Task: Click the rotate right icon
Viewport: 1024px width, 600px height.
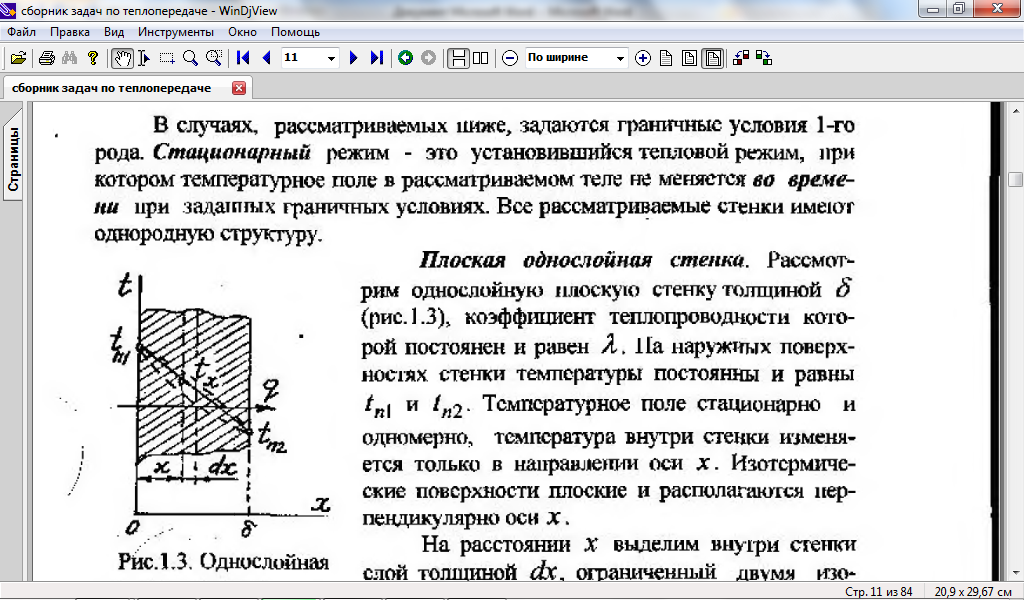Action: pyautogui.click(x=763, y=58)
